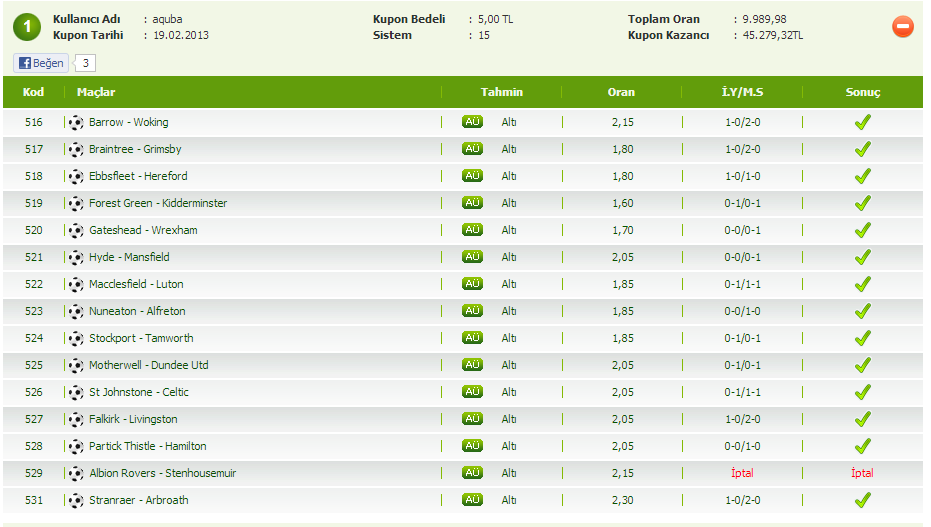The width and height of the screenshot is (931, 527).
Task: Click the result checkmark for Hyde - Mansfield
Action: pyautogui.click(x=862, y=257)
